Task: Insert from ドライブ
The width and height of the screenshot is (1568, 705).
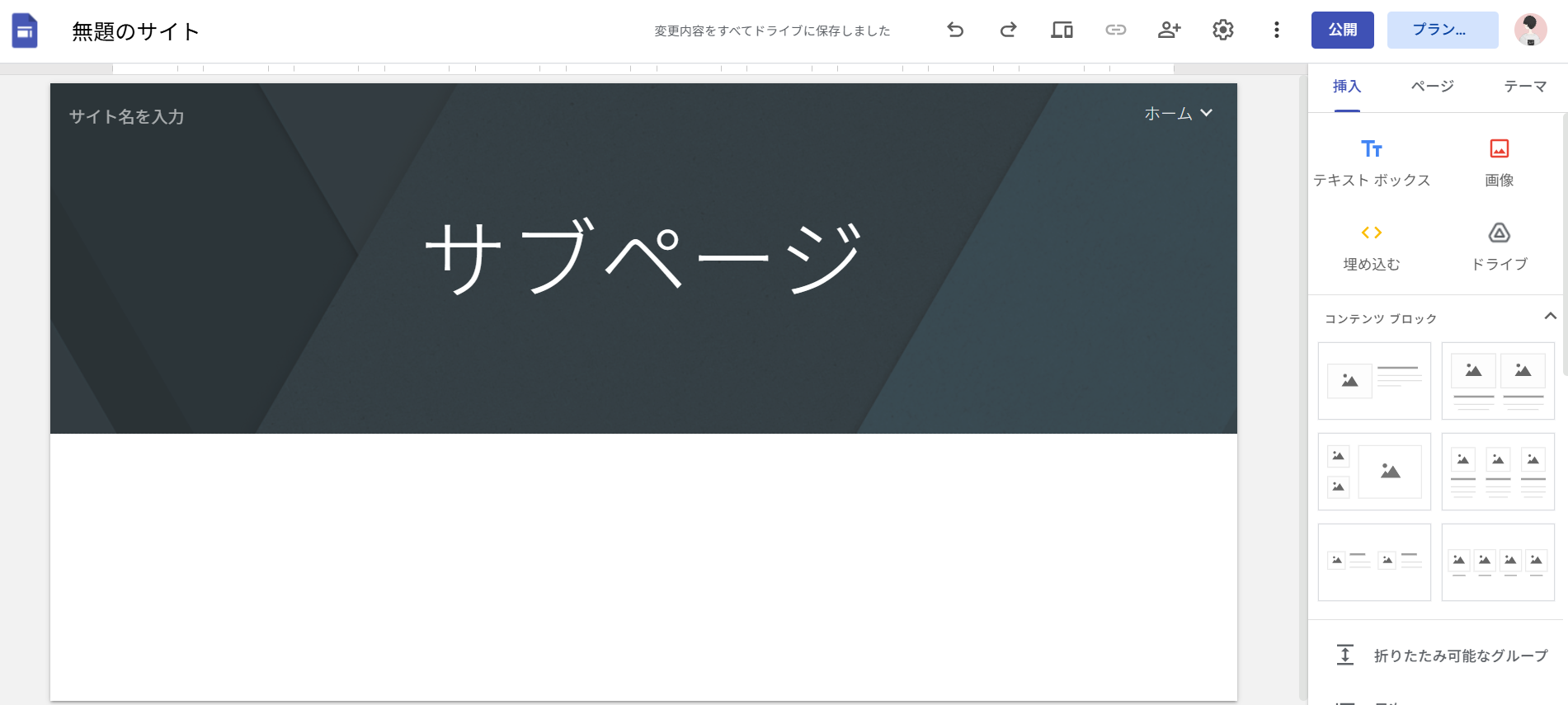Action: tap(1499, 247)
